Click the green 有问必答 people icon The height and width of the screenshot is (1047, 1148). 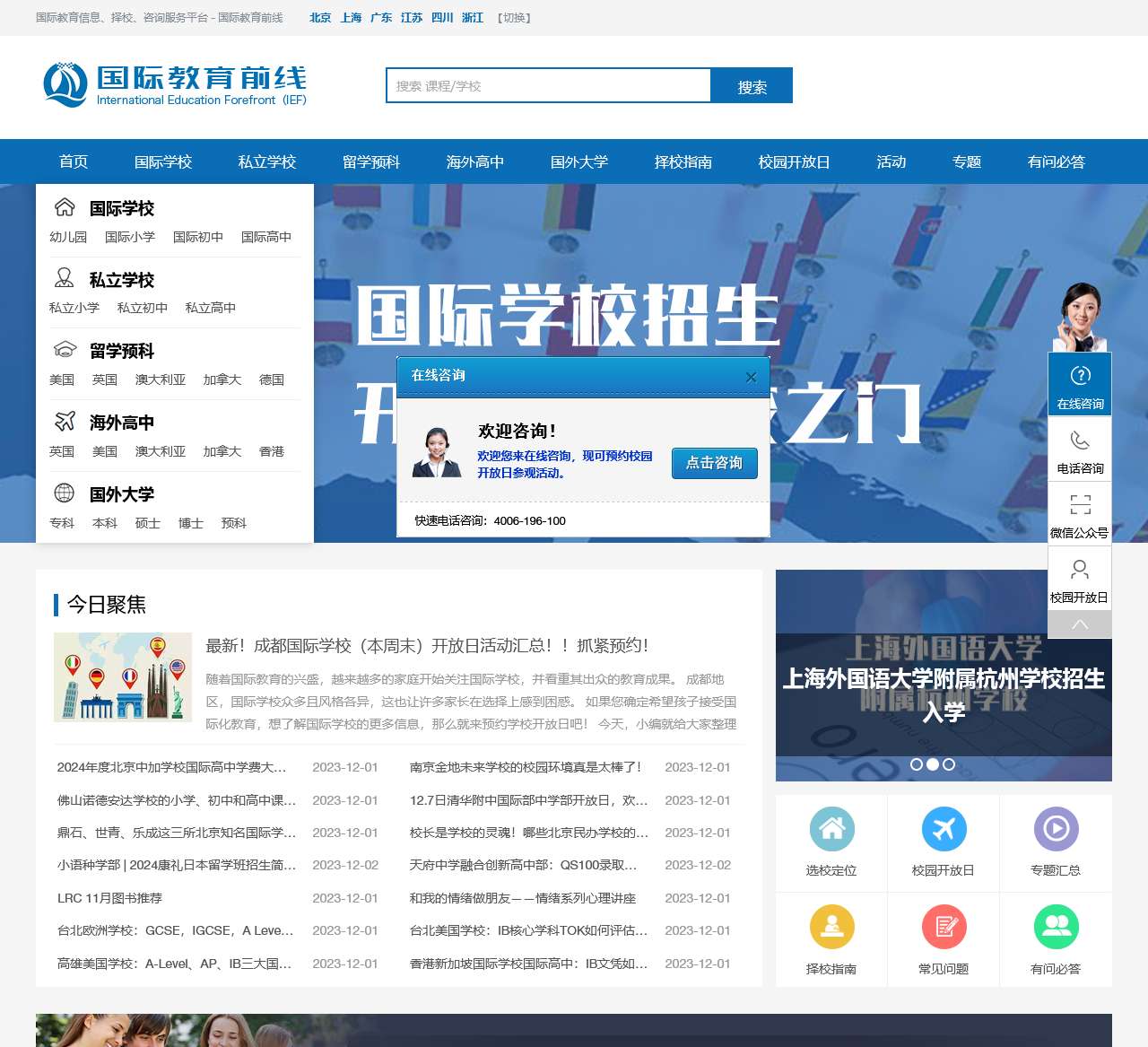[1057, 927]
